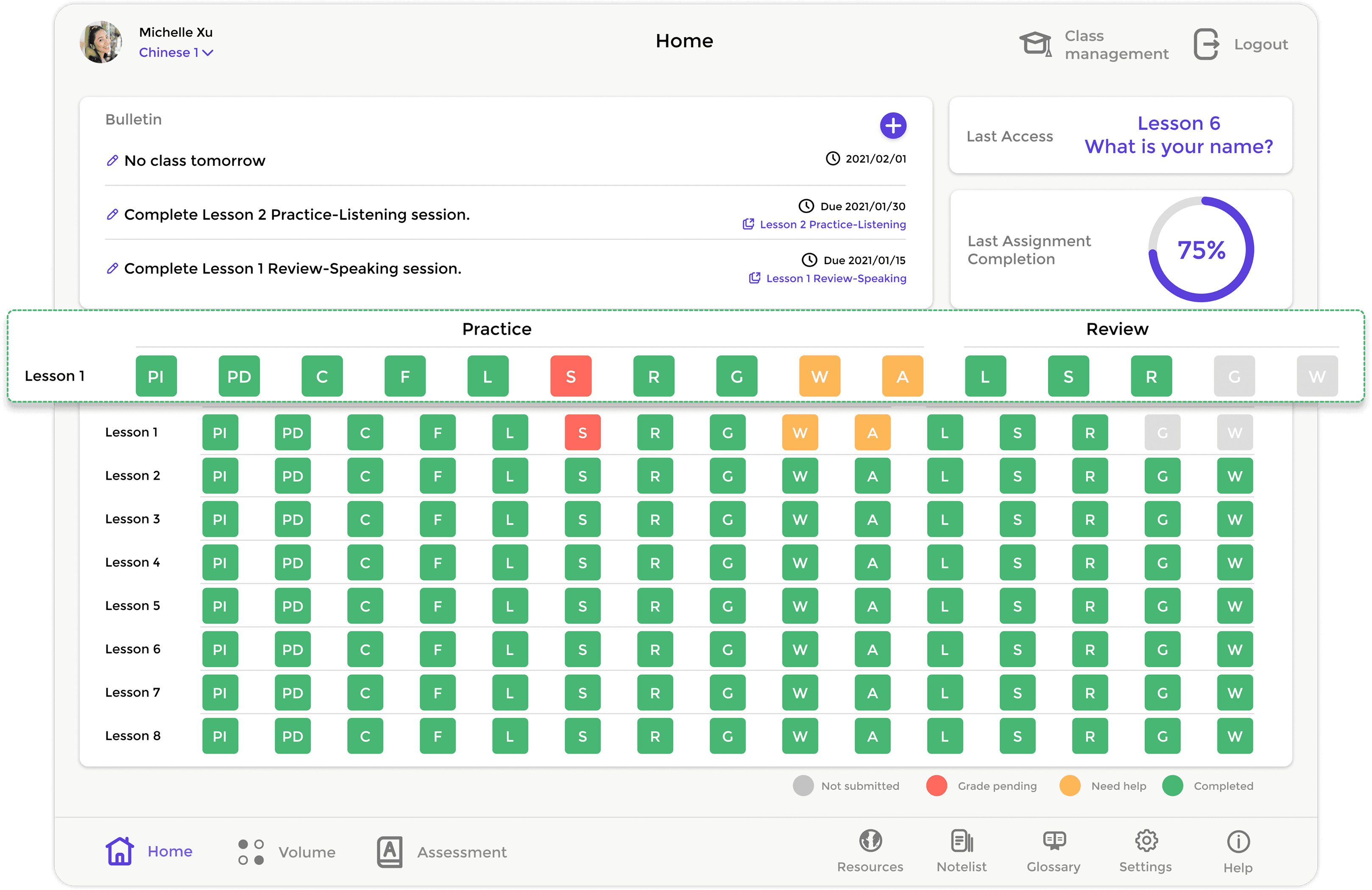The width and height of the screenshot is (1372, 890).
Task: Open the Resources globe icon
Action: (870, 840)
